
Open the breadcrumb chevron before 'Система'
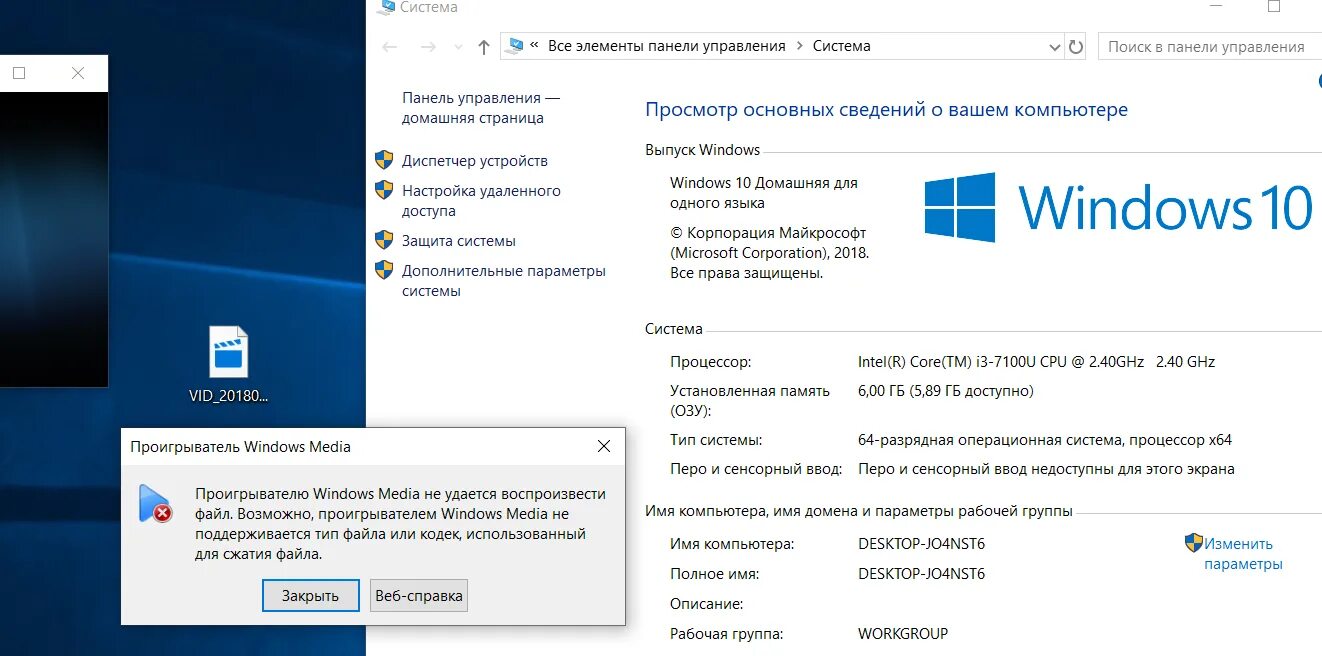tap(799, 46)
